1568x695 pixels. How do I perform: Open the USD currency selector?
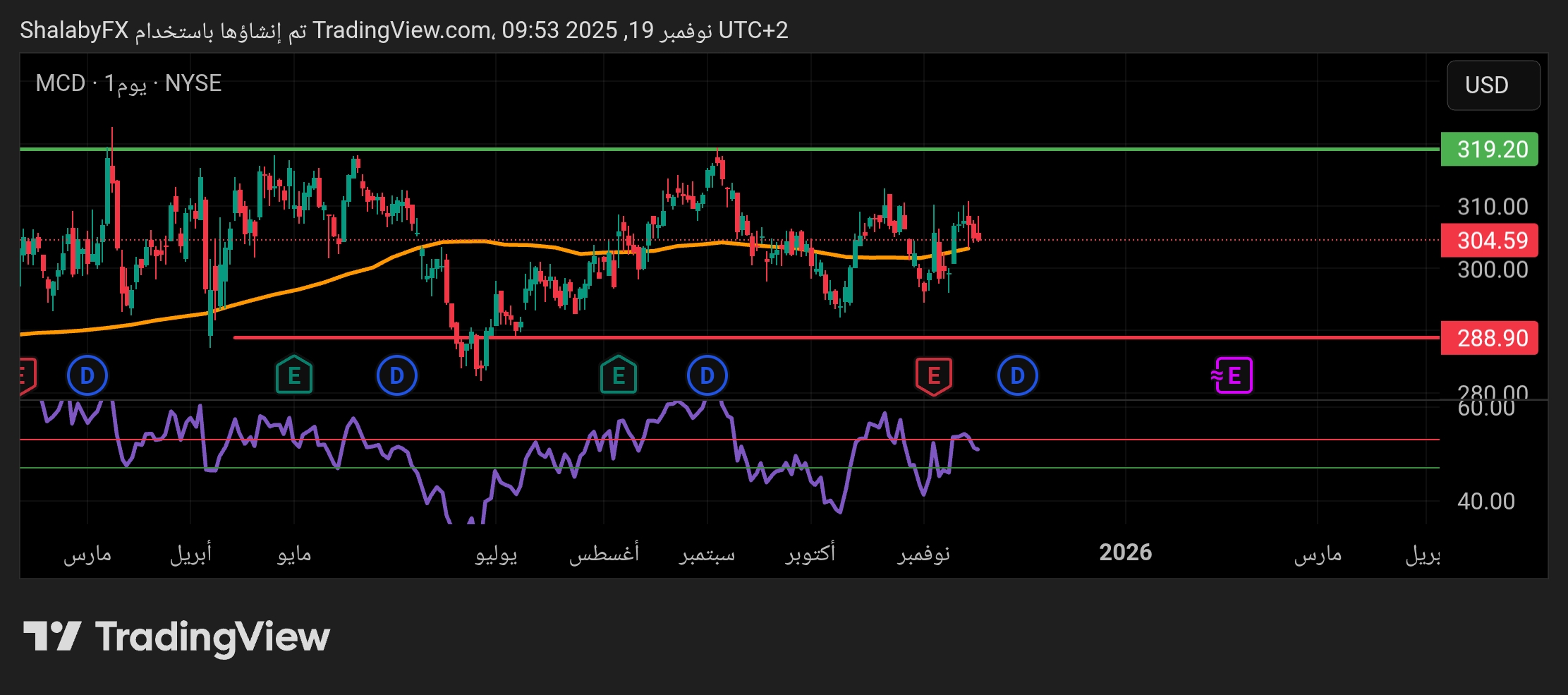1493,85
